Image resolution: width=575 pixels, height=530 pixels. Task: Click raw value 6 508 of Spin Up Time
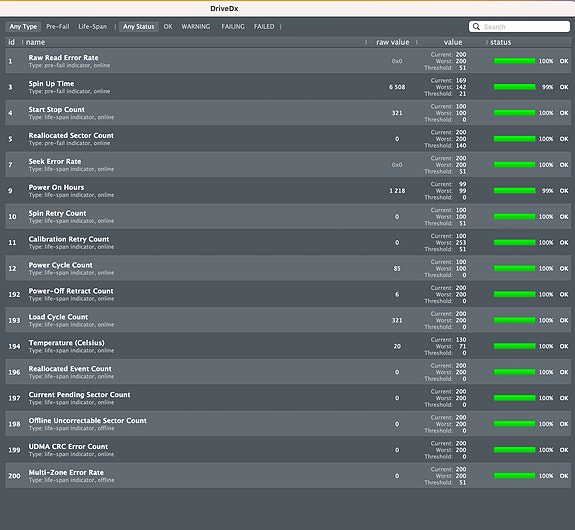tap(397, 87)
